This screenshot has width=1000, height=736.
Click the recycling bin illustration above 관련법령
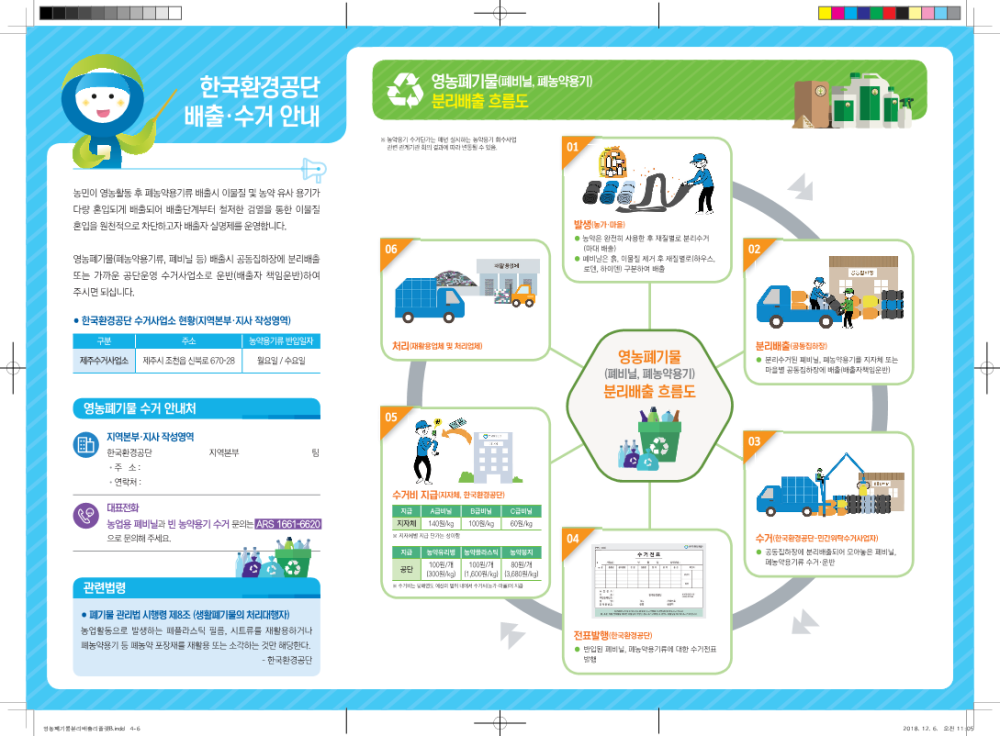click(x=274, y=557)
